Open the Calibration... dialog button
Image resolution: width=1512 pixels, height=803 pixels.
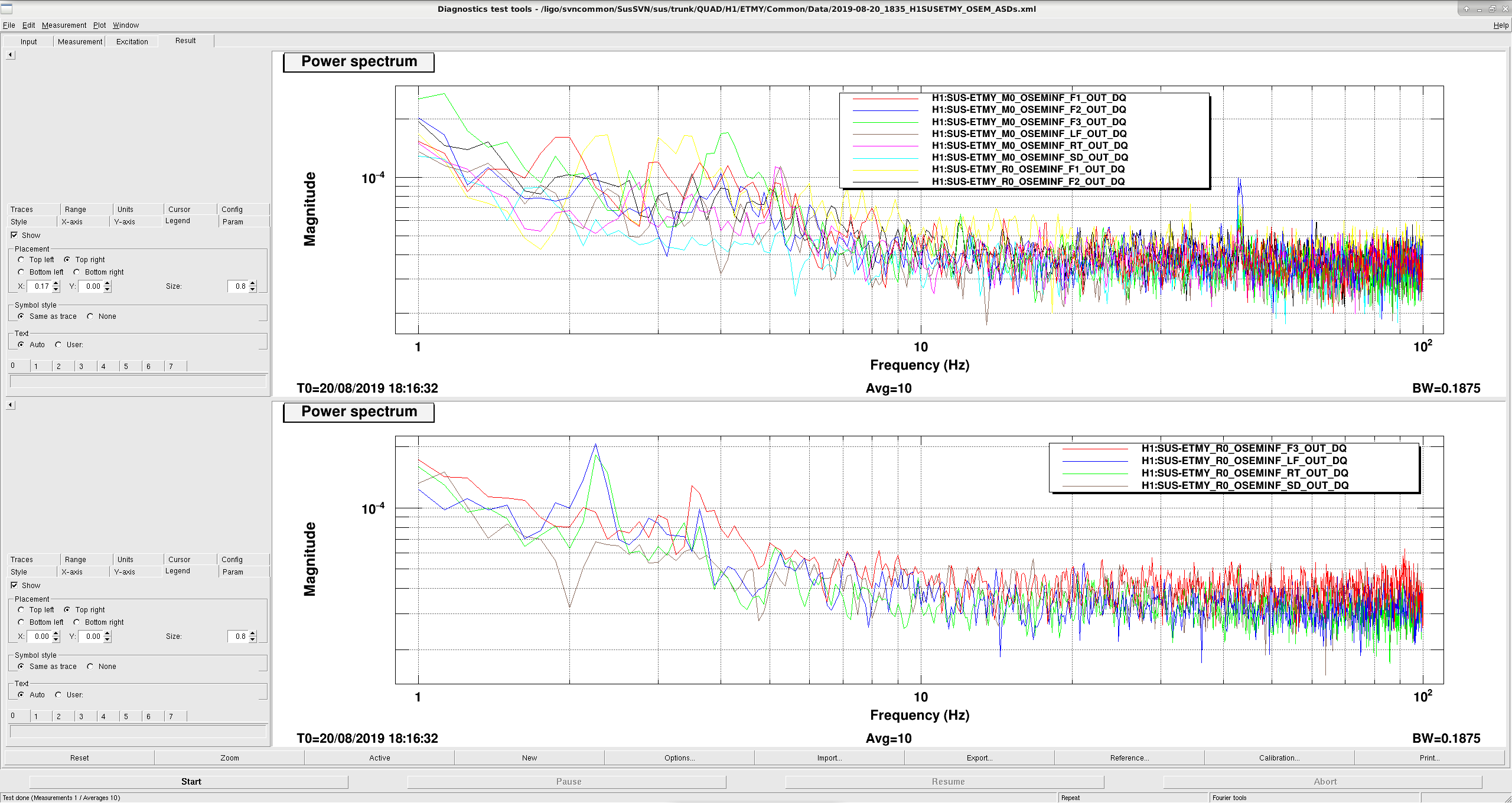click(1279, 758)
